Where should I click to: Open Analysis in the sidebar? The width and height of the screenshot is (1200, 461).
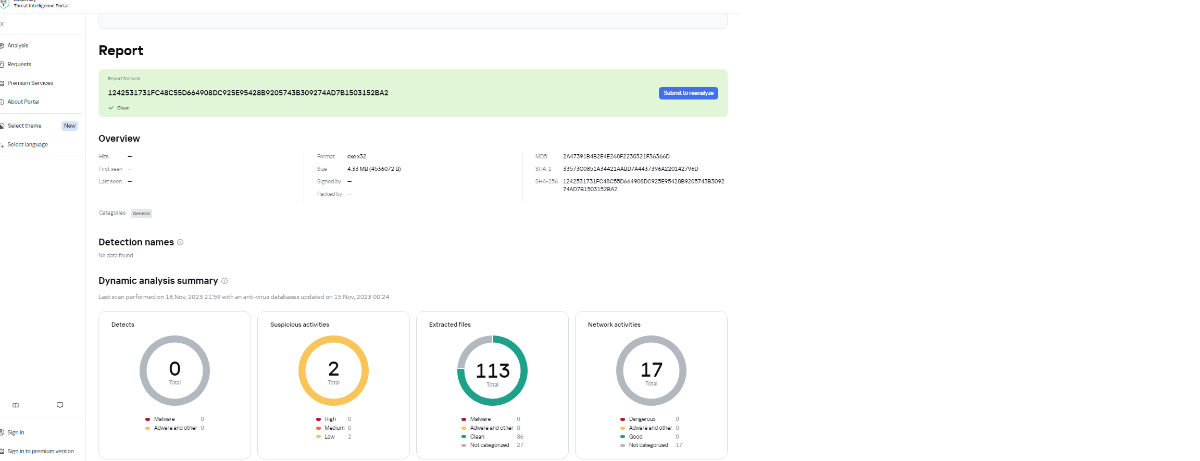(18, 45)
